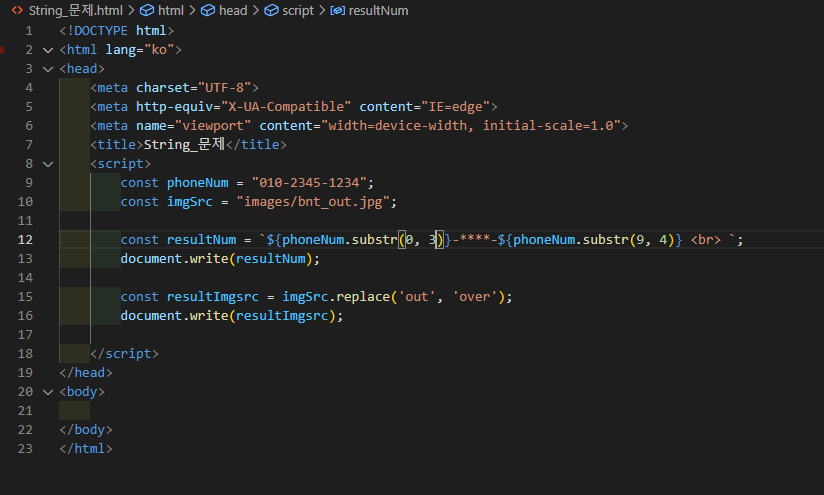Click the HTML file icon in breadcrumb
824x495 pixels.
tap(17, 10)
